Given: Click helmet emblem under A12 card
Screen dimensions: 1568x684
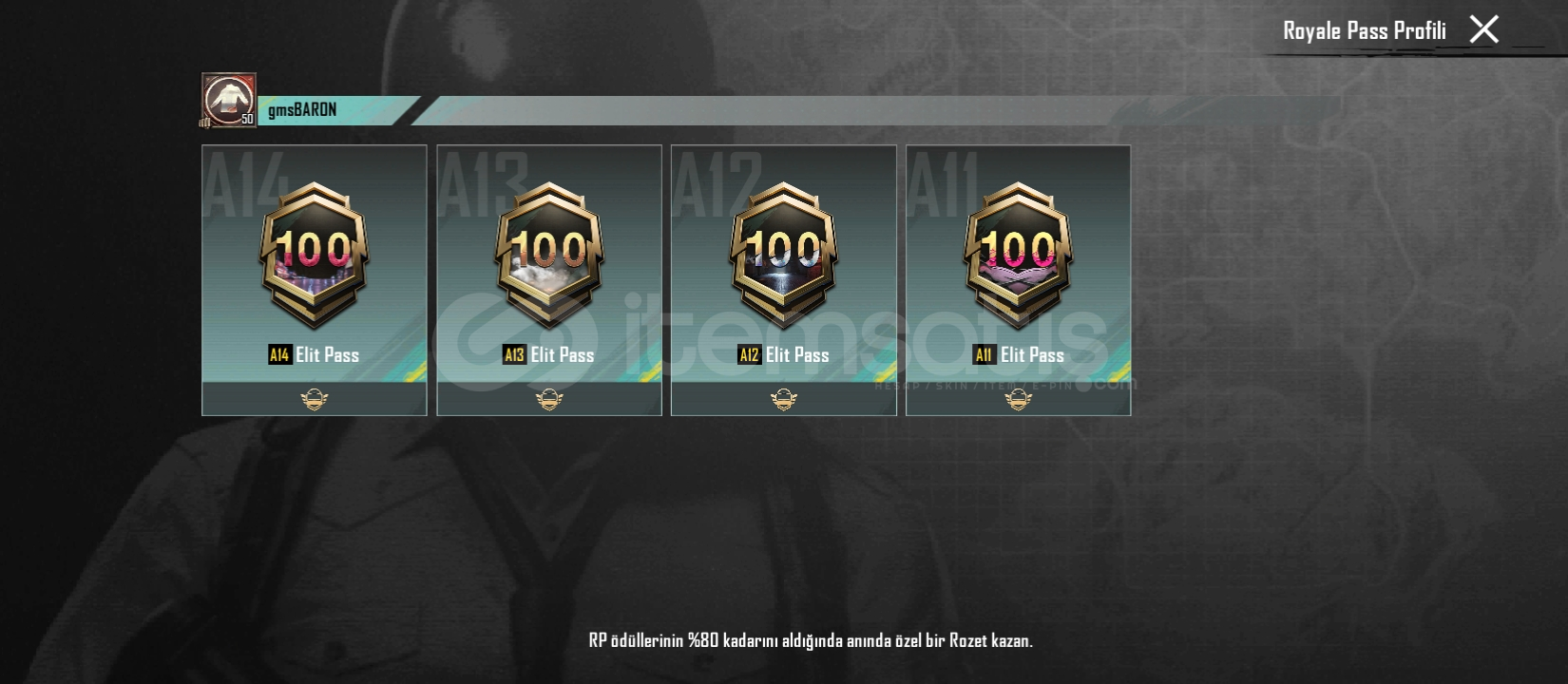Looking at the screenshot, I should pos(784,400).
